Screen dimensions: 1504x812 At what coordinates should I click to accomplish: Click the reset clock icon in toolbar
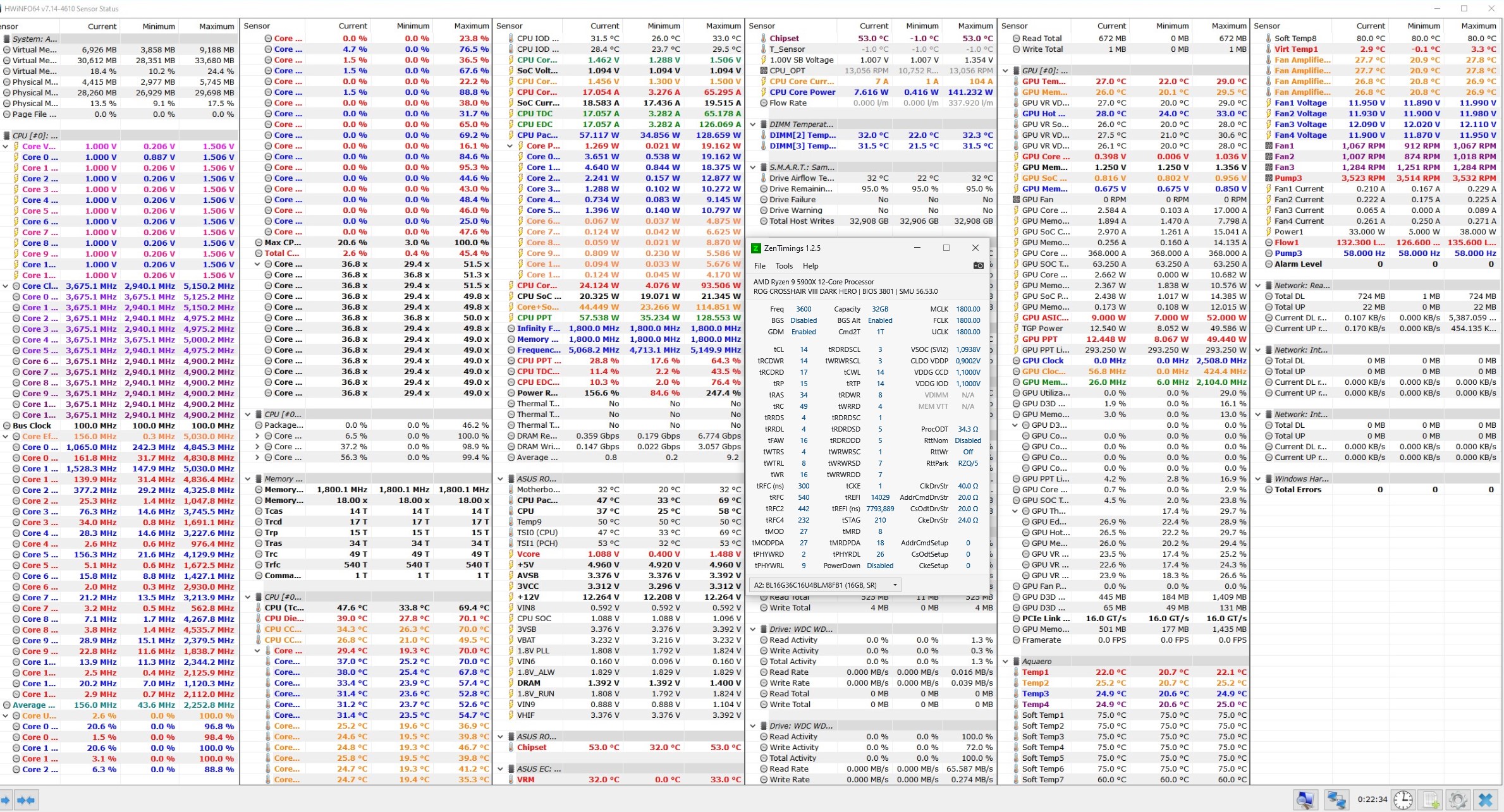[x=1403, y=800]
